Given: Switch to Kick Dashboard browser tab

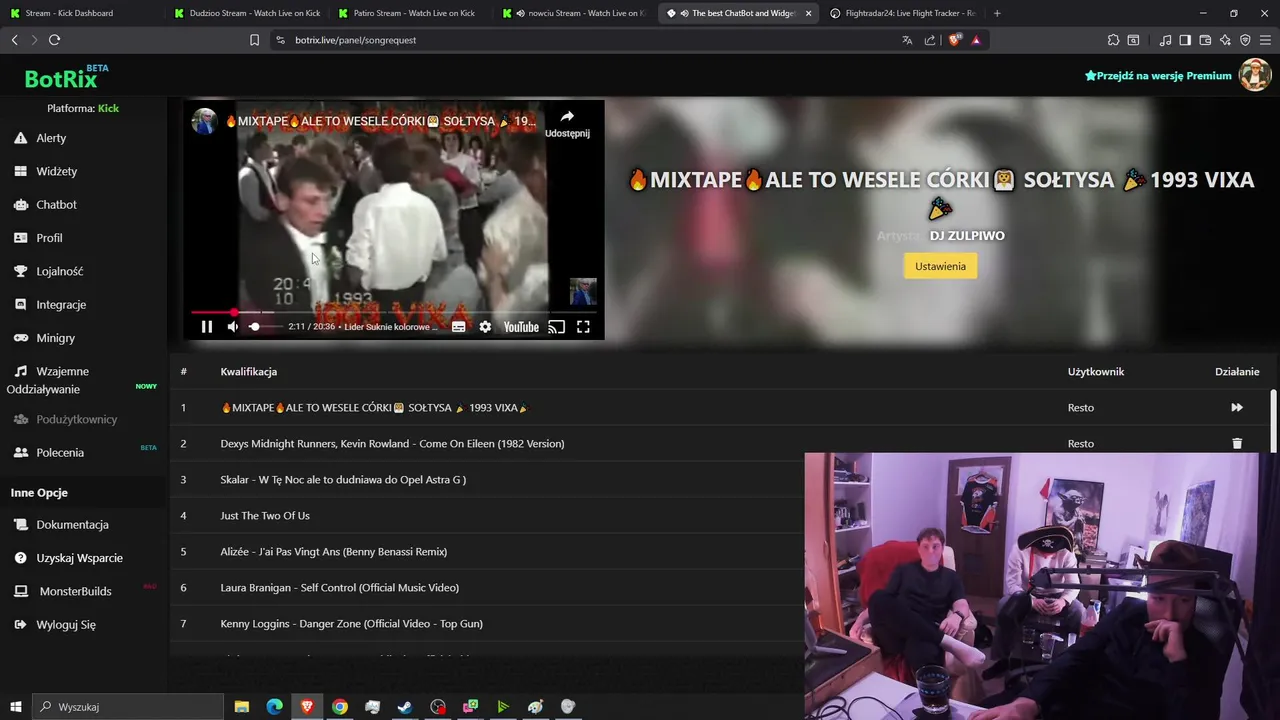Looking at the screenshot, I should [x=82, y=13].
